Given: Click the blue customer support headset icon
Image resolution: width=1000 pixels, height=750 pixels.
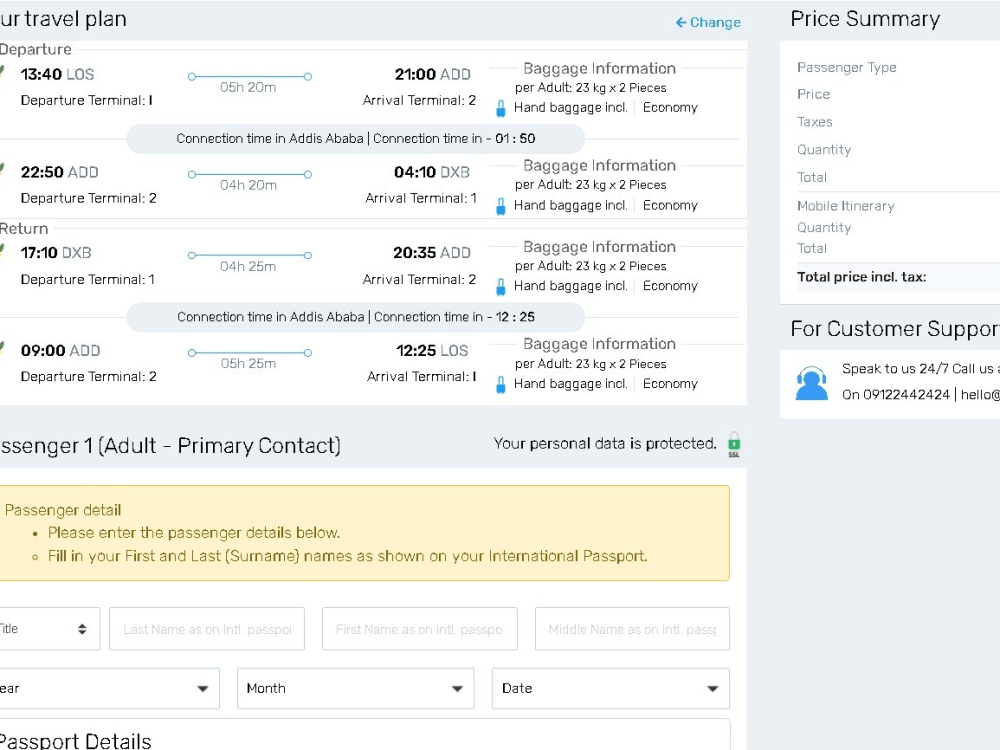Looking at the screenshot, I should 811,381.
